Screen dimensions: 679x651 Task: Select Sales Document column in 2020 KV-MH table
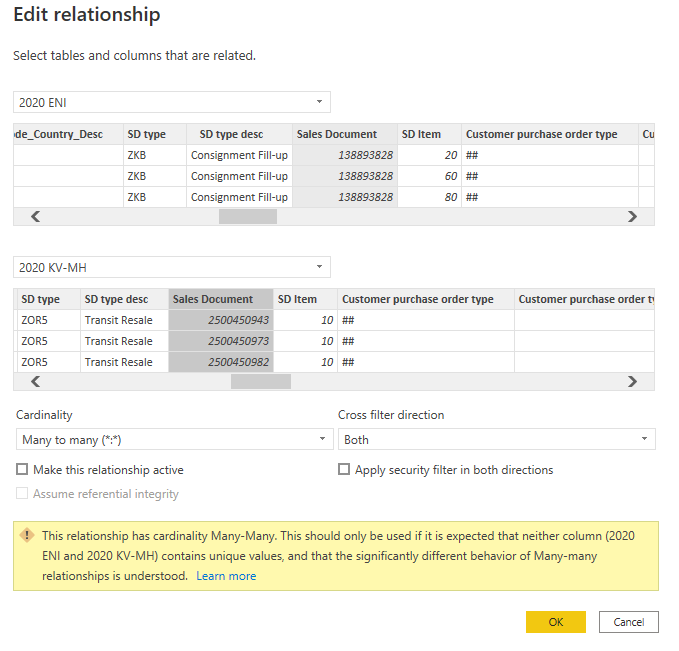tap(221, 299)
